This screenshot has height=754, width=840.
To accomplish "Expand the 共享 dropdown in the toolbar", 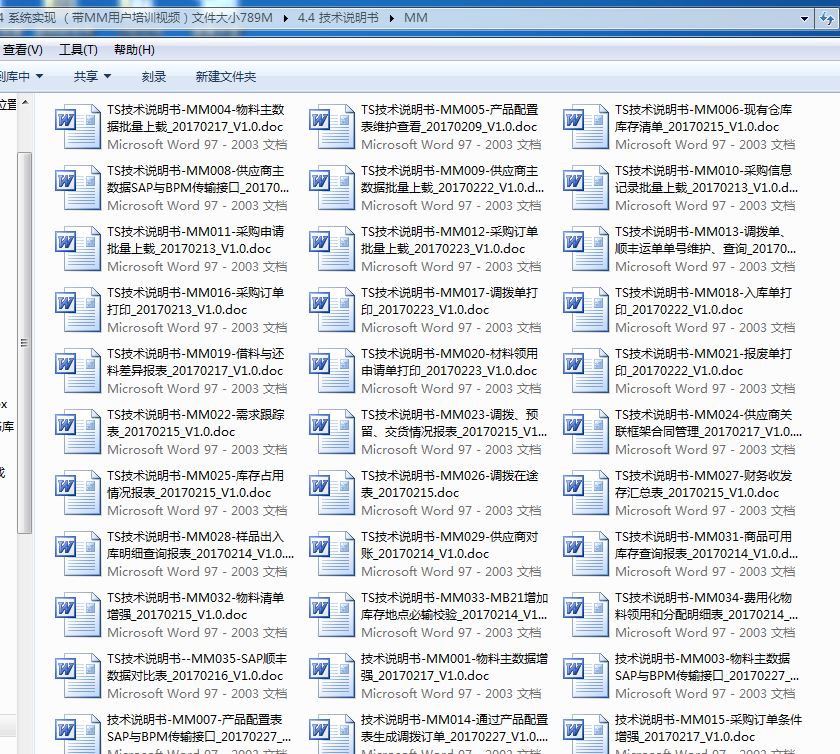I will [107, 77].
